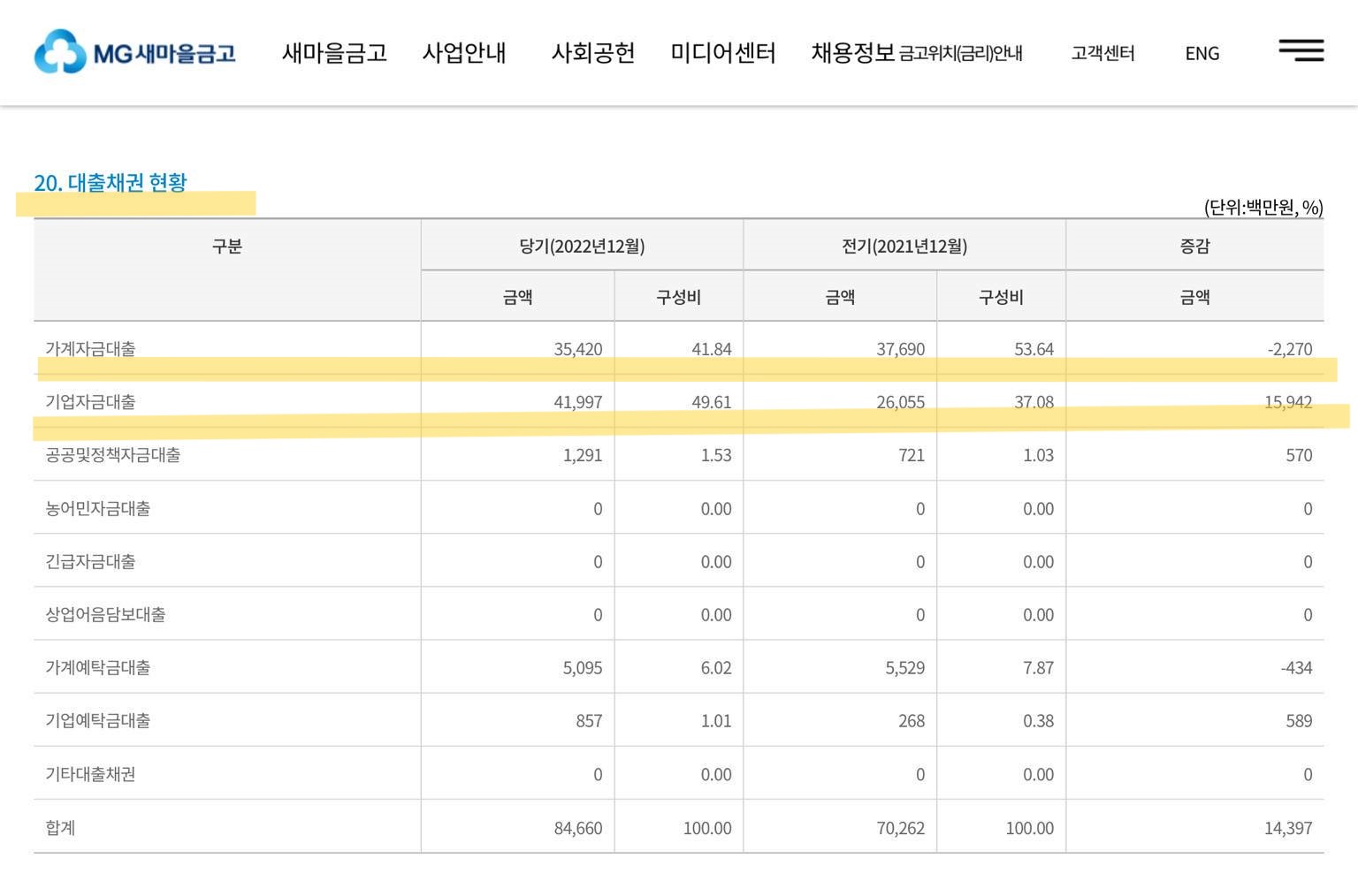Screen dimensions: 1358x896
Task: Click the MG새마을금고 logo
Action: (134, 52)
